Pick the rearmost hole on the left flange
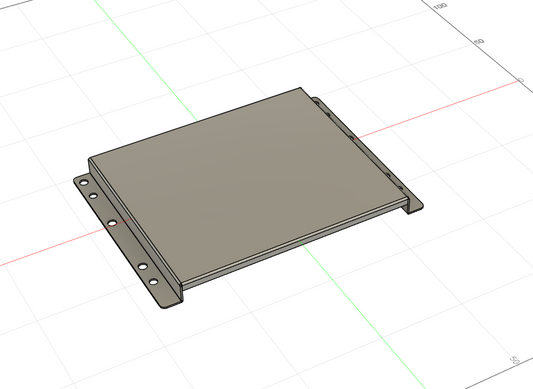533x389 pixels. click(x=84, y=183)
